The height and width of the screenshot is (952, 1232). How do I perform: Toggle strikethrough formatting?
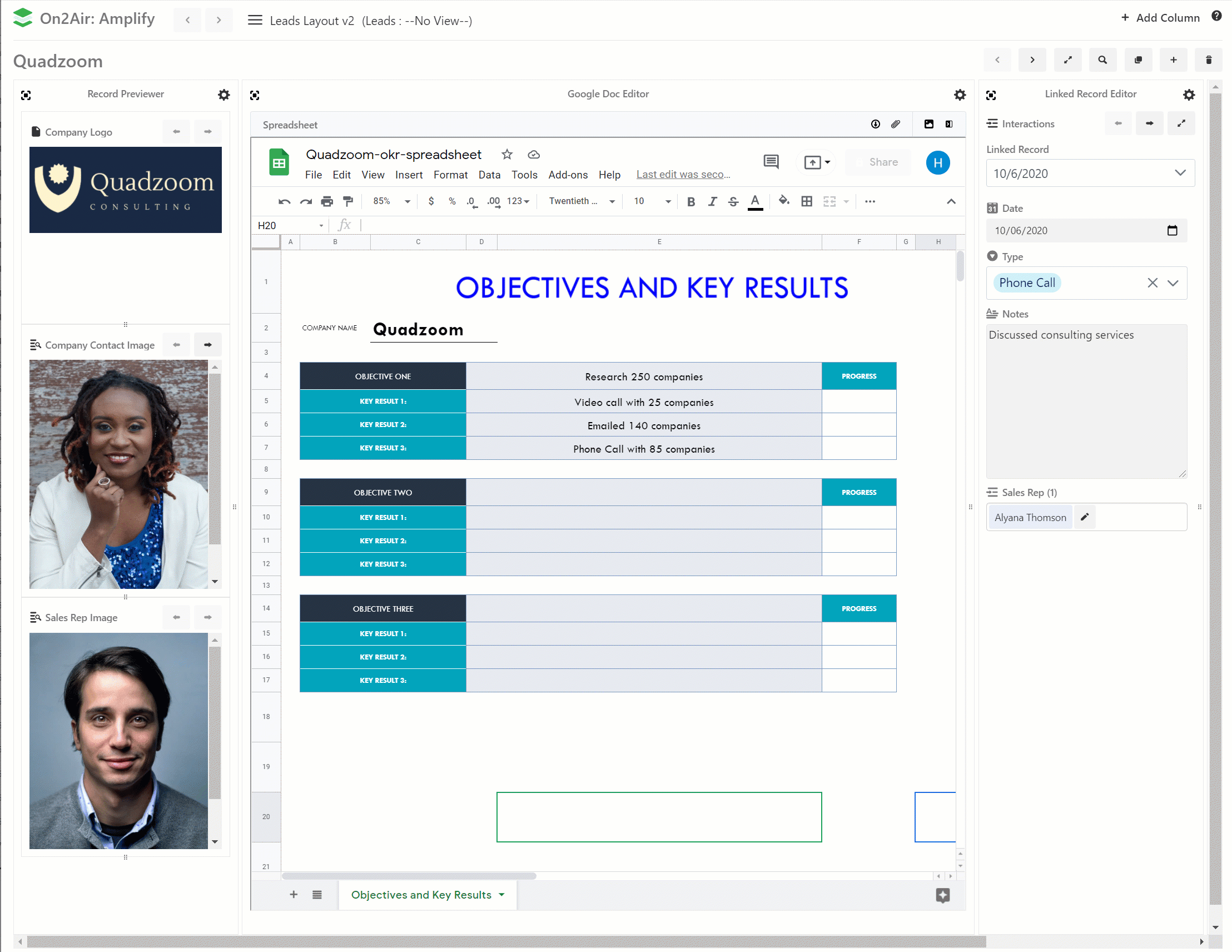[x=733, y=201]
